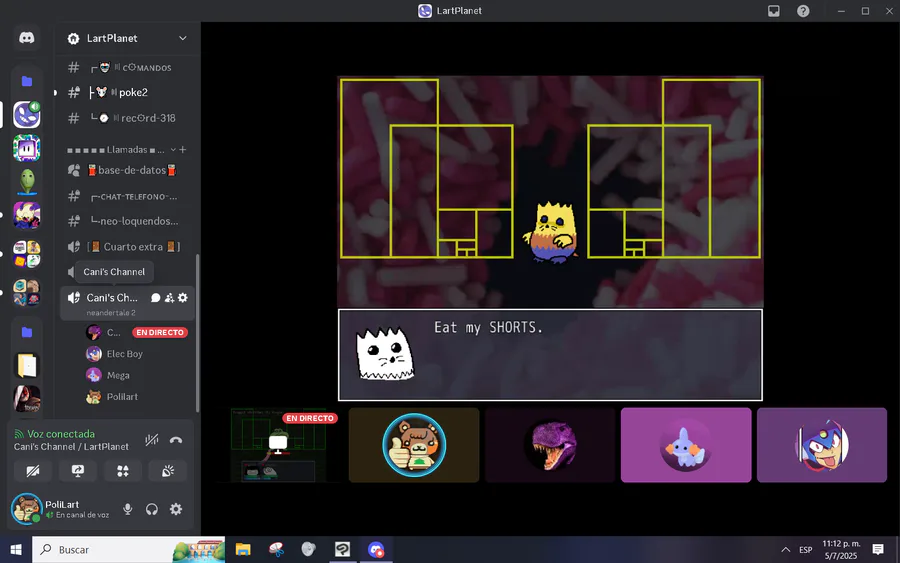Open Discord help
Screen dimensions: 900x563
click(x=803, y=11)
